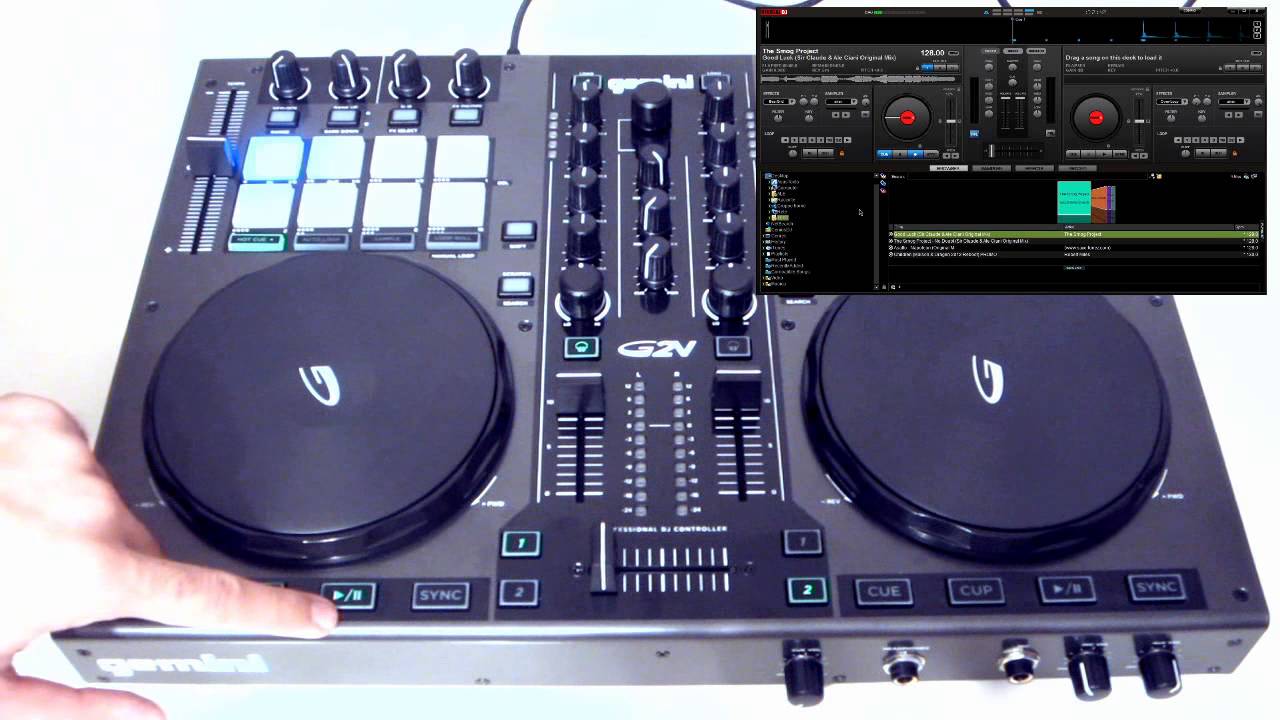Switch to the SAMPLER tab
Screen dimensions: 1280x720
992,168
